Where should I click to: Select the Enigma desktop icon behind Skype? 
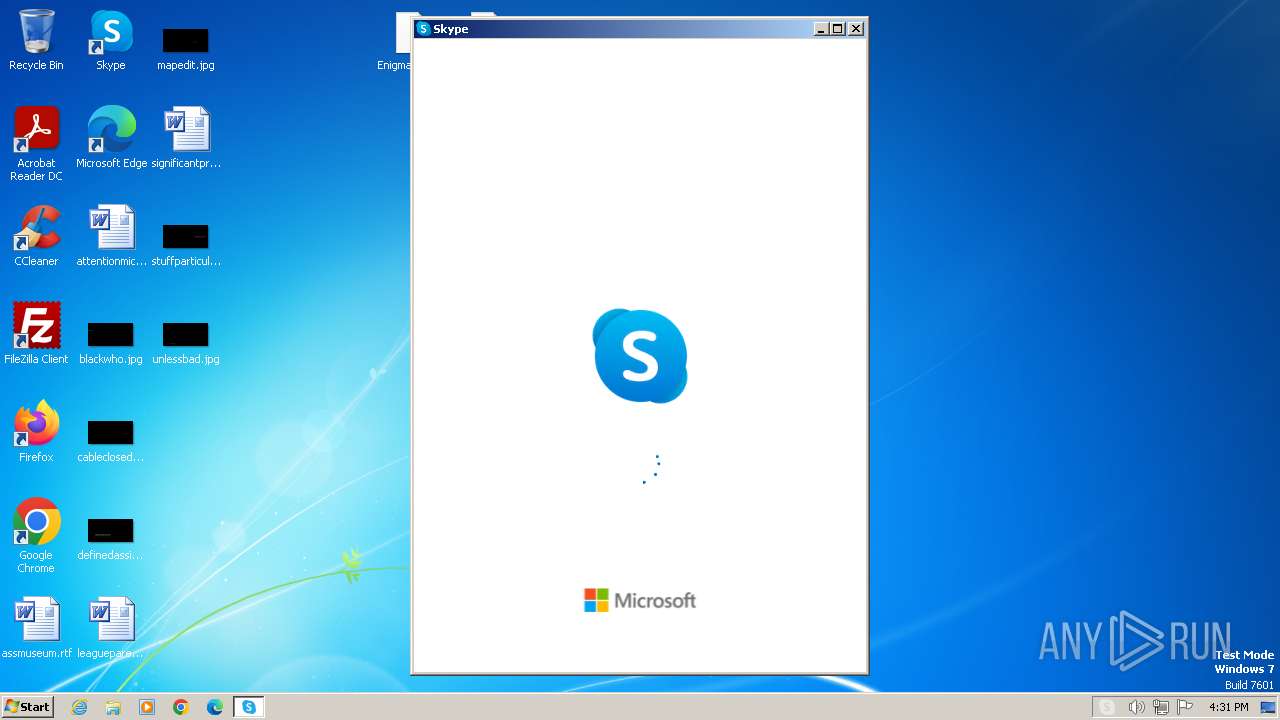pos(394,43)
